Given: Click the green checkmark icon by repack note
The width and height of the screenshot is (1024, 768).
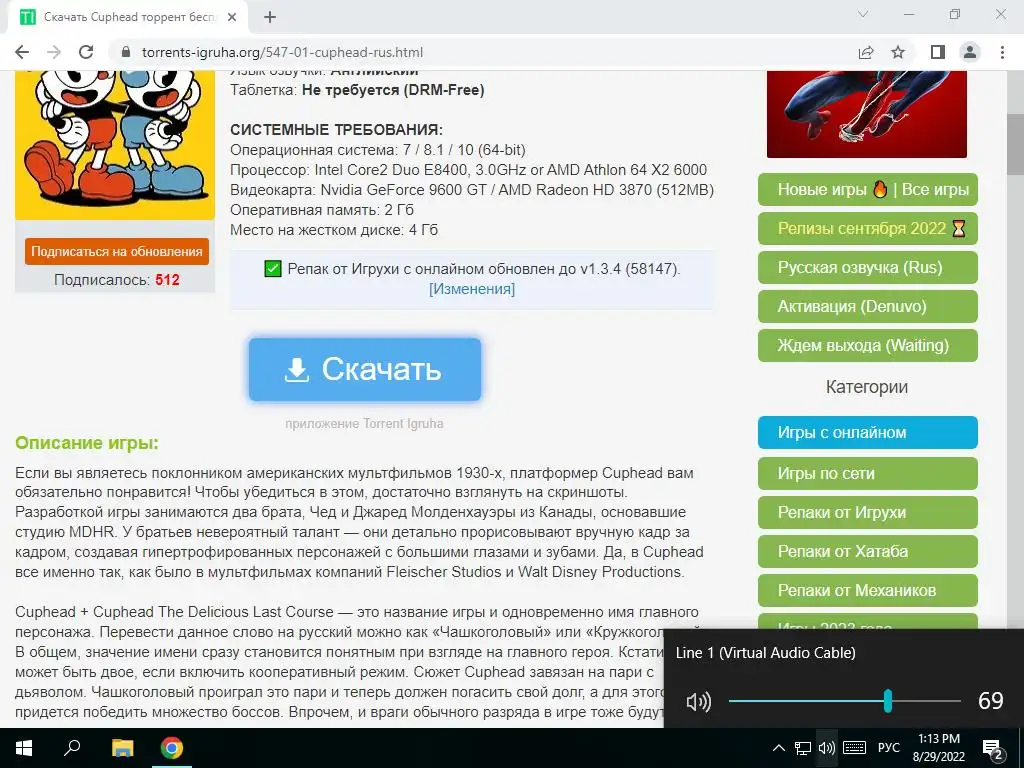Looking at the screenshot, I should (273, 268).
